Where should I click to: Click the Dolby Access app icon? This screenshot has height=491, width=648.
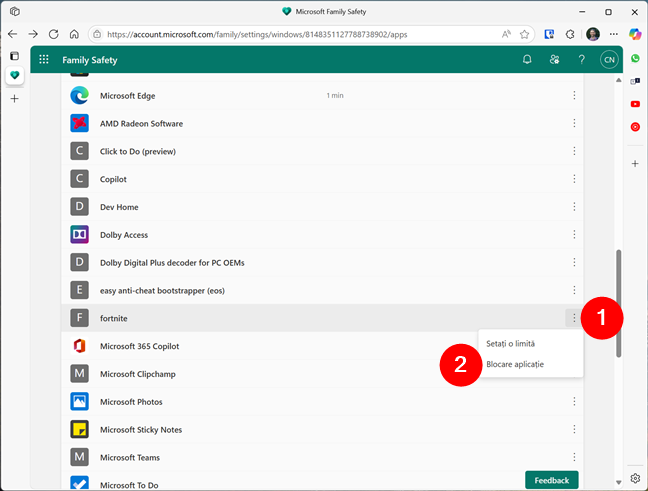[79, 235]
